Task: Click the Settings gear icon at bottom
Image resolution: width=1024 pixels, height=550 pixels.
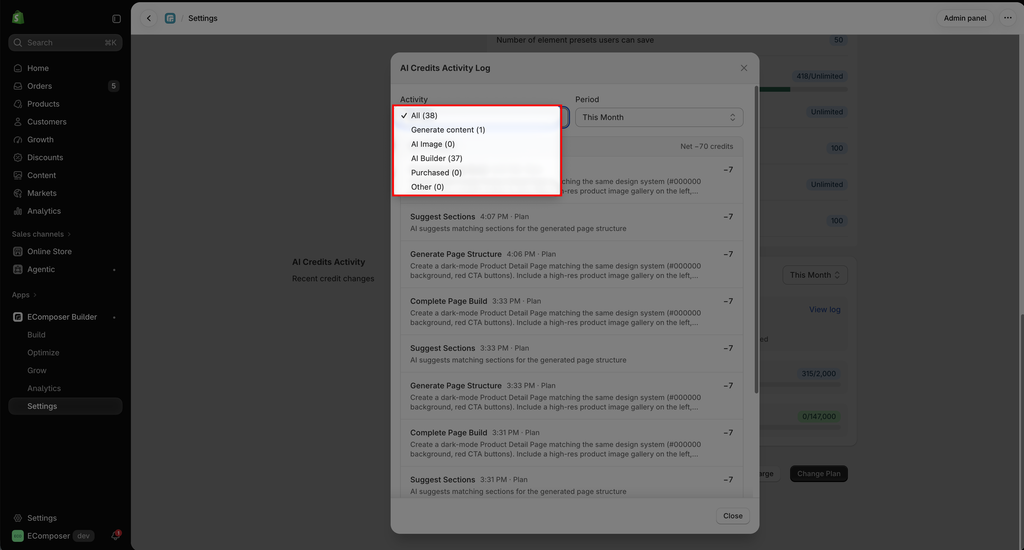Action: [18, 518]
